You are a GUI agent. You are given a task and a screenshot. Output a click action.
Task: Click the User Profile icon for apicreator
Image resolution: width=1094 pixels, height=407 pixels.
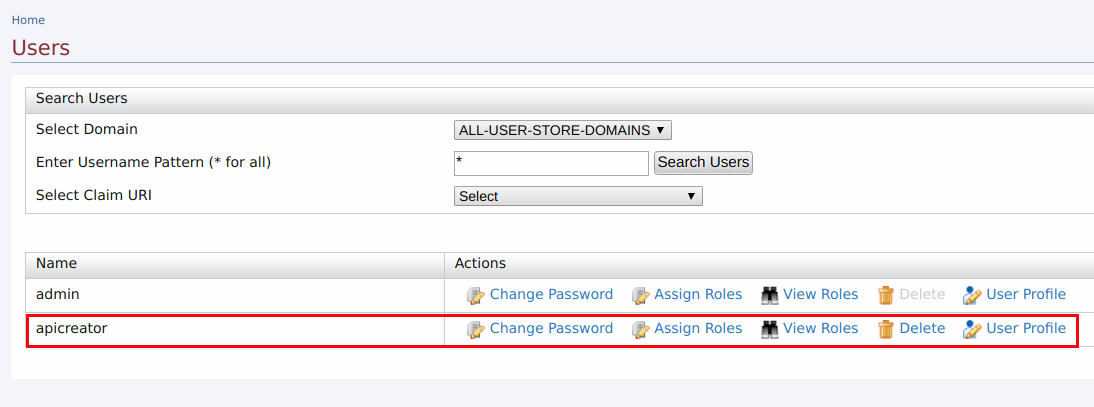(971, 329)
